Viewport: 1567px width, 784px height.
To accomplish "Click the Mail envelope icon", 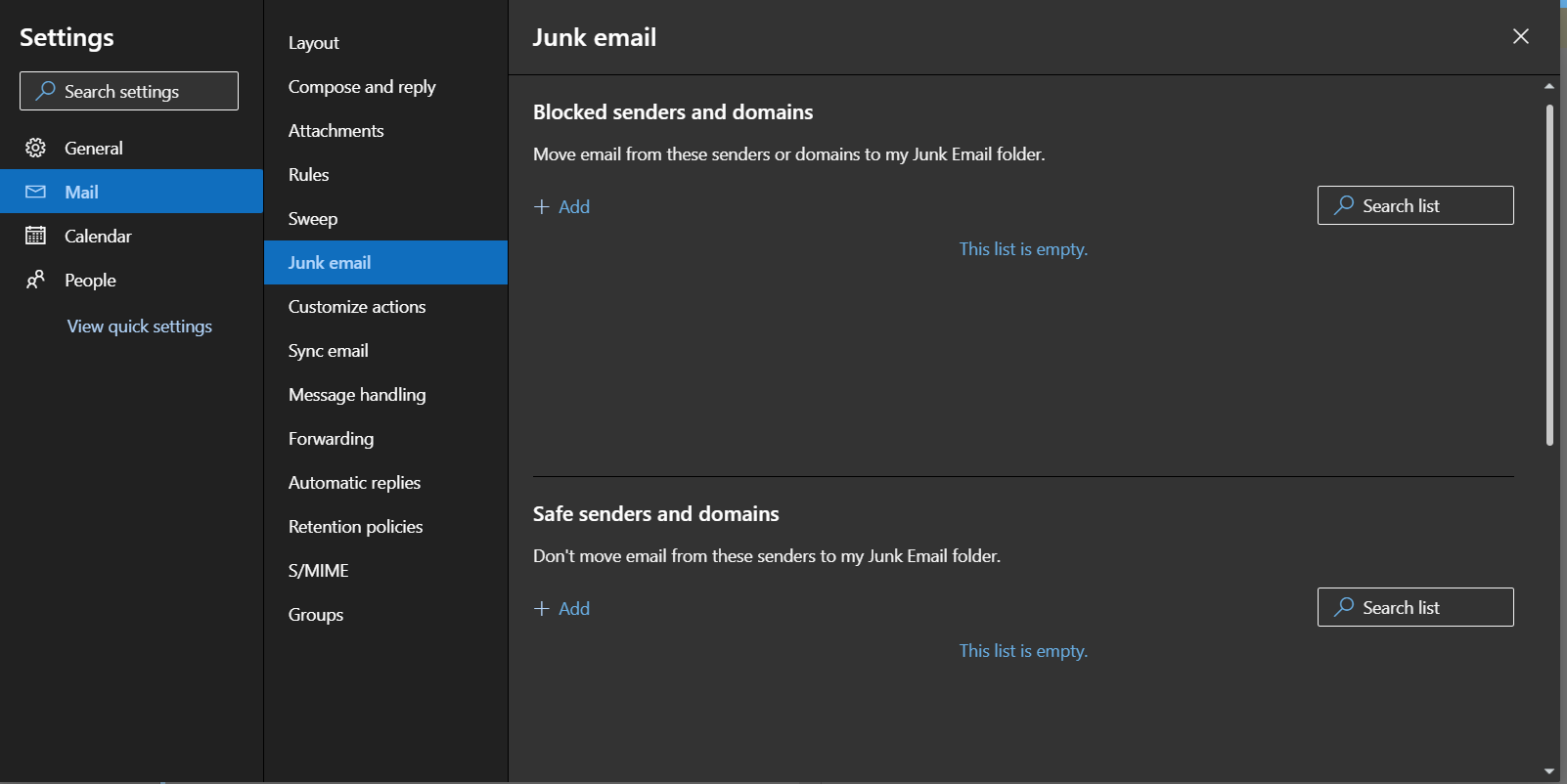I will (x=35, y=192).
